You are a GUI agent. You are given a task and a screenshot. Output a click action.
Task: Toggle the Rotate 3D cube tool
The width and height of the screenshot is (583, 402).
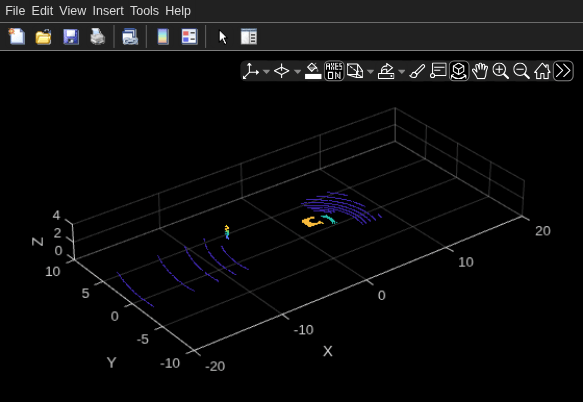(x=459, y=71)
